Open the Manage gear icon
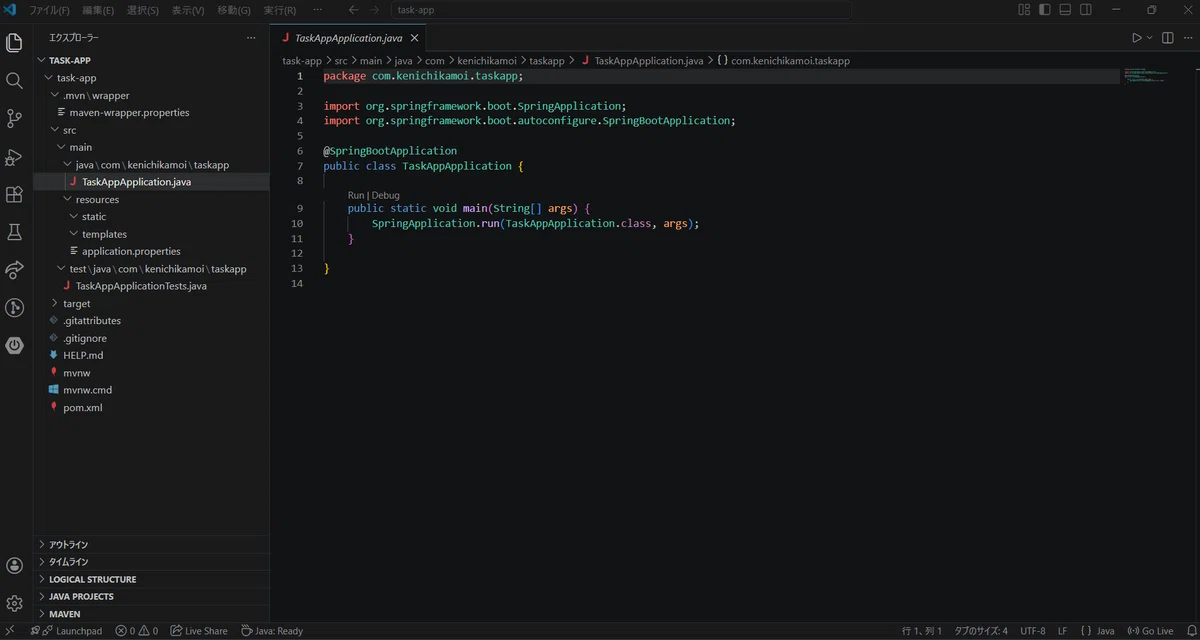Screen dimensions: 1200x640 (x=14, y=603)
